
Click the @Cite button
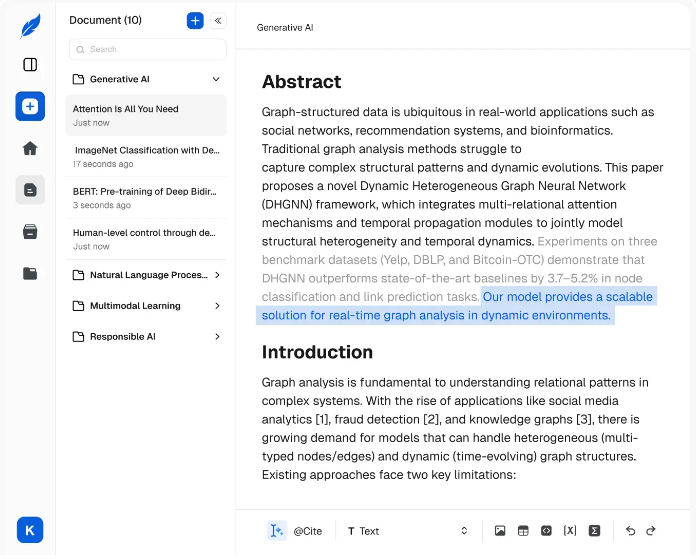pyautogui.click(x=307, y=531)
